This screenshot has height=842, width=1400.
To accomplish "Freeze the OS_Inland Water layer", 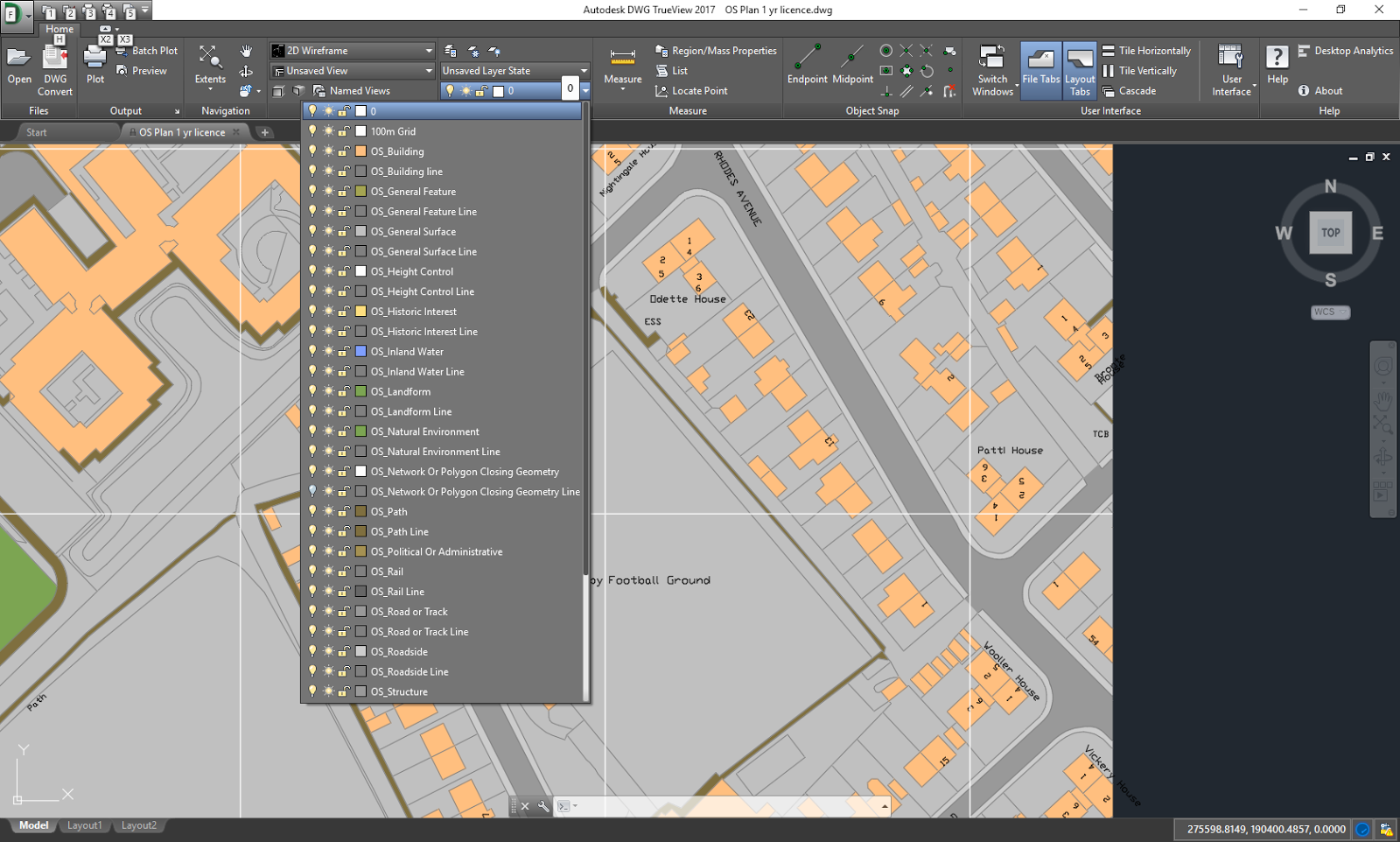I will click(326, 351).
